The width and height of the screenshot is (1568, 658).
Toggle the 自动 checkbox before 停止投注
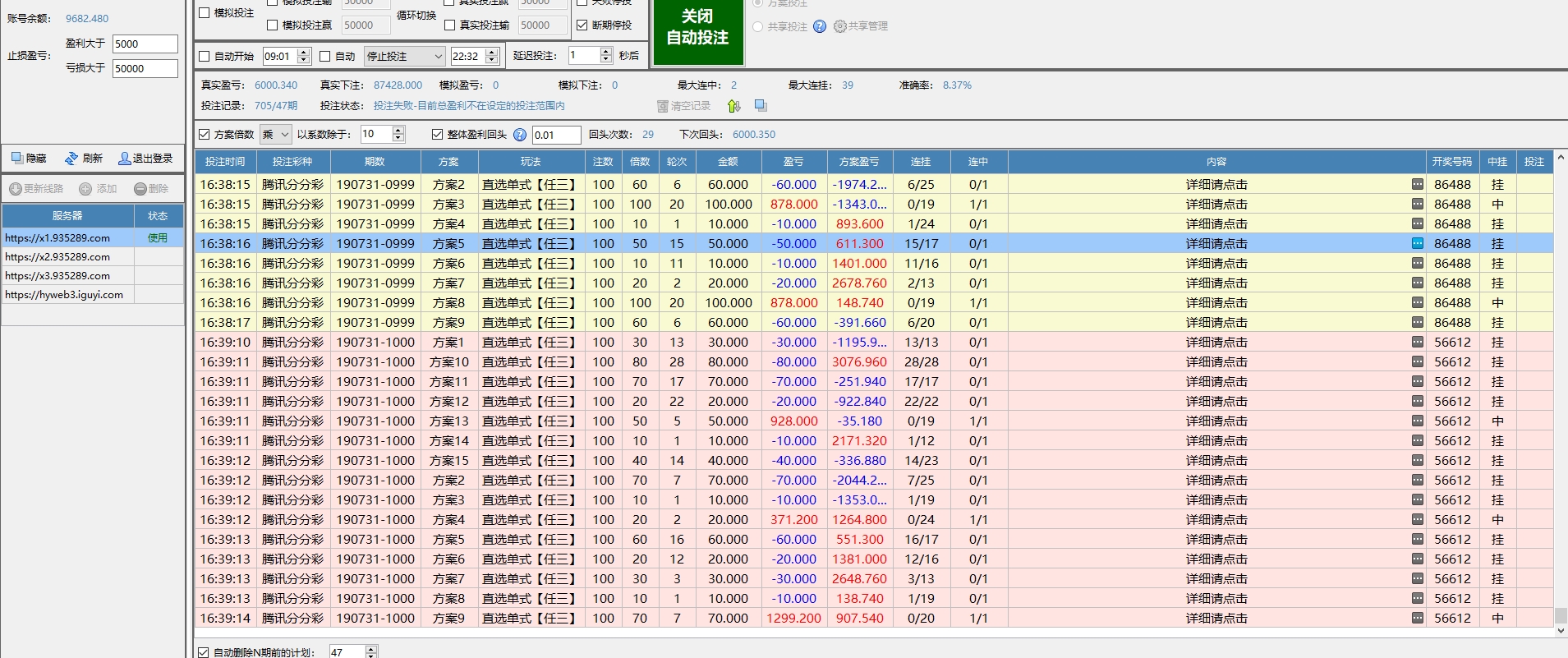325,57
